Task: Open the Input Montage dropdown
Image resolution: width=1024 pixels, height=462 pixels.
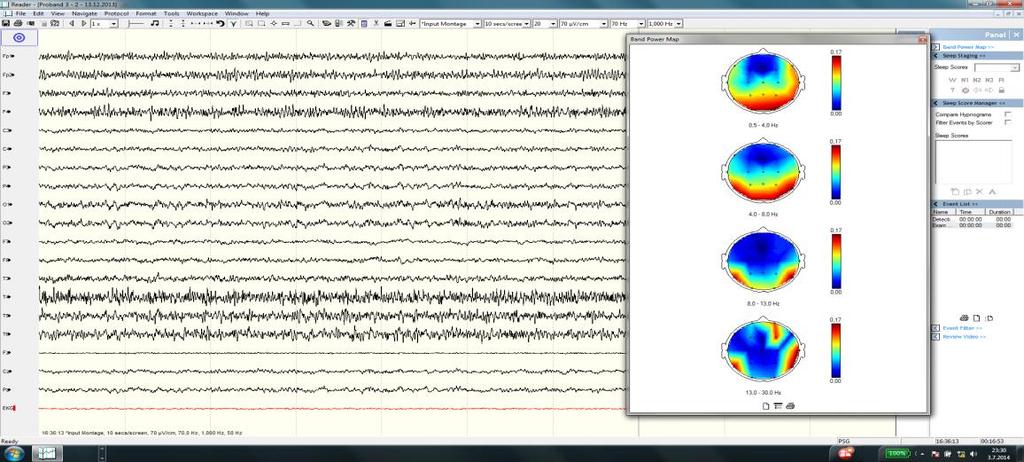Action: pos(451,24)
